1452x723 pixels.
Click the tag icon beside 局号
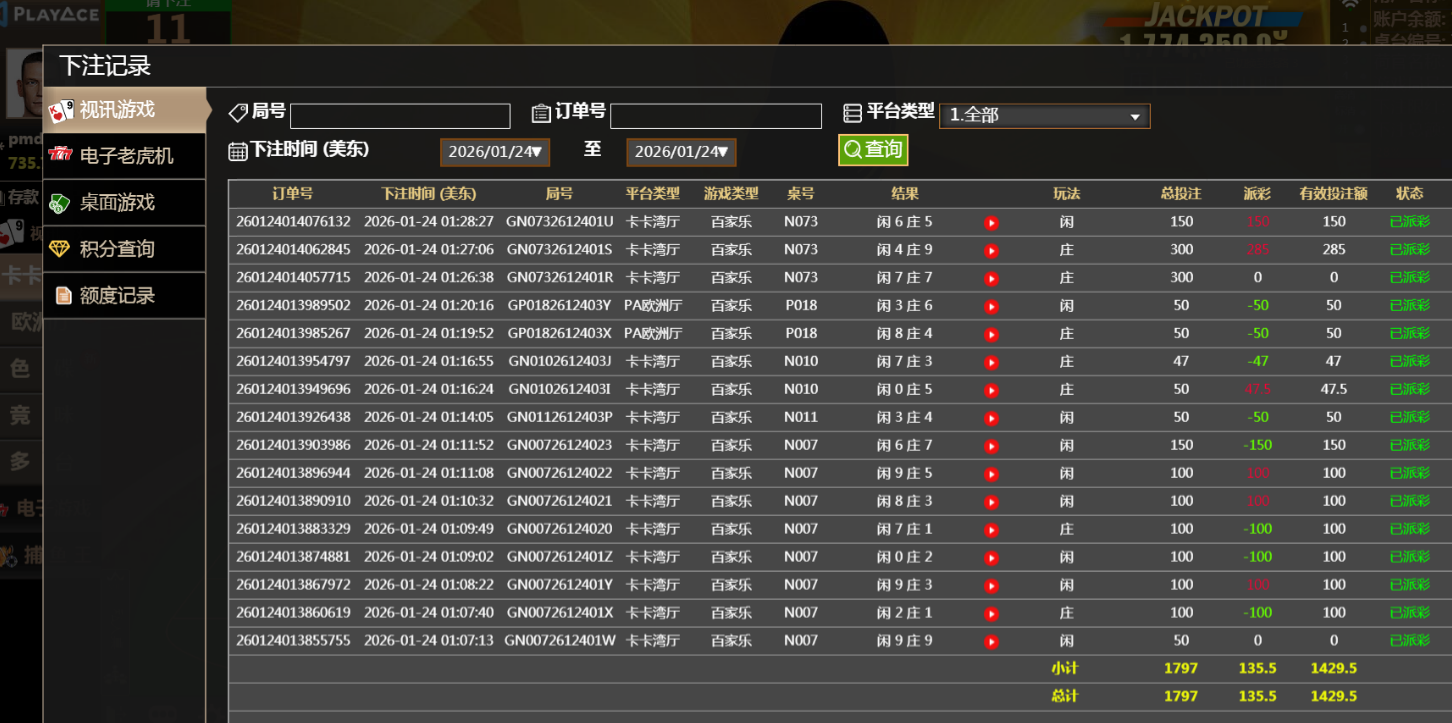[238, 113]
